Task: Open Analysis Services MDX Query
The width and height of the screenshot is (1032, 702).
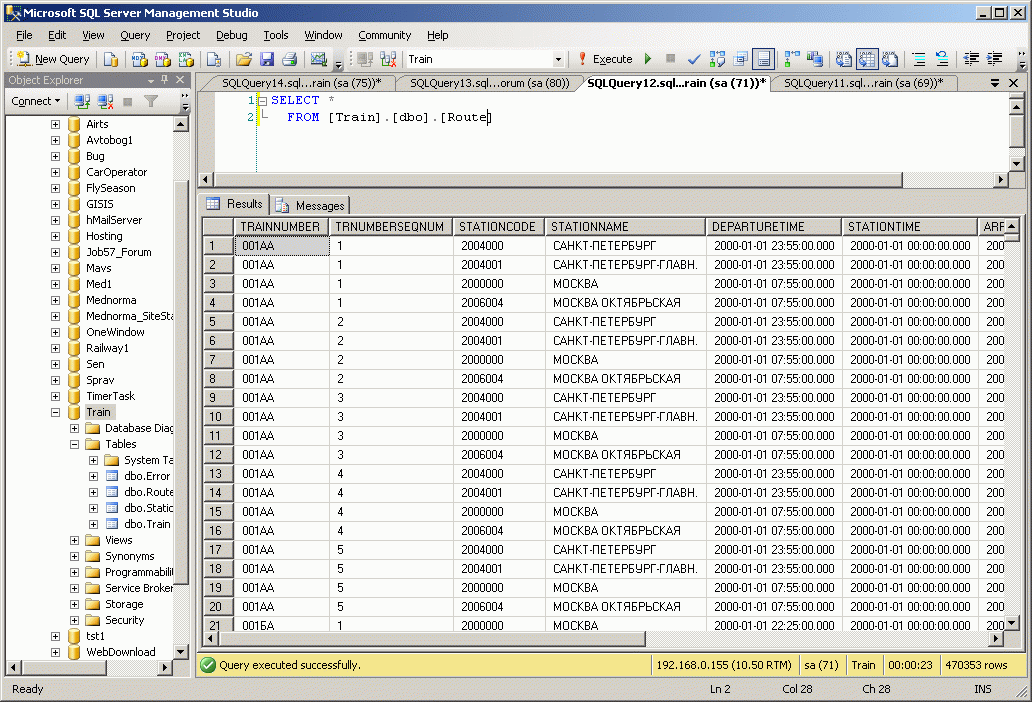Action: tap(140, 59)
